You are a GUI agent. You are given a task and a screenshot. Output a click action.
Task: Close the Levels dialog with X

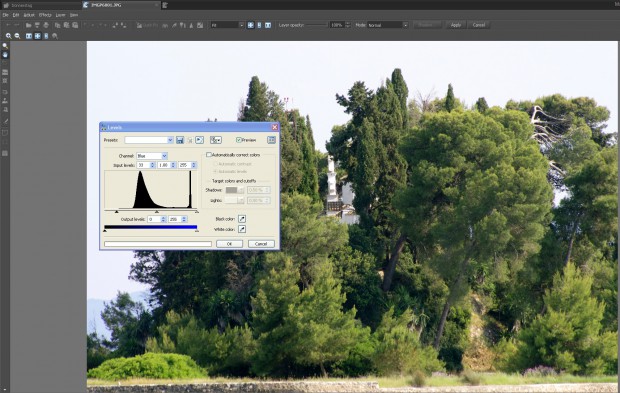point(274,127)
